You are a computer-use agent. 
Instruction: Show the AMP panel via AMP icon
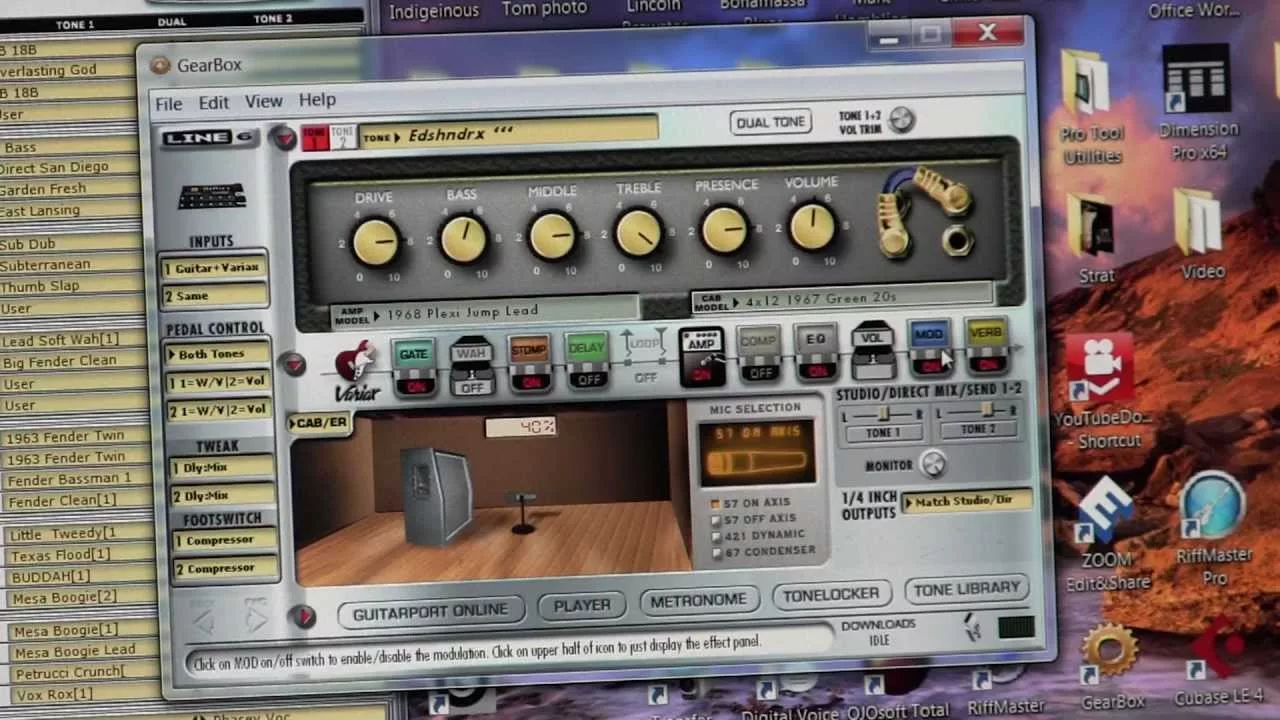click(701, 345)
